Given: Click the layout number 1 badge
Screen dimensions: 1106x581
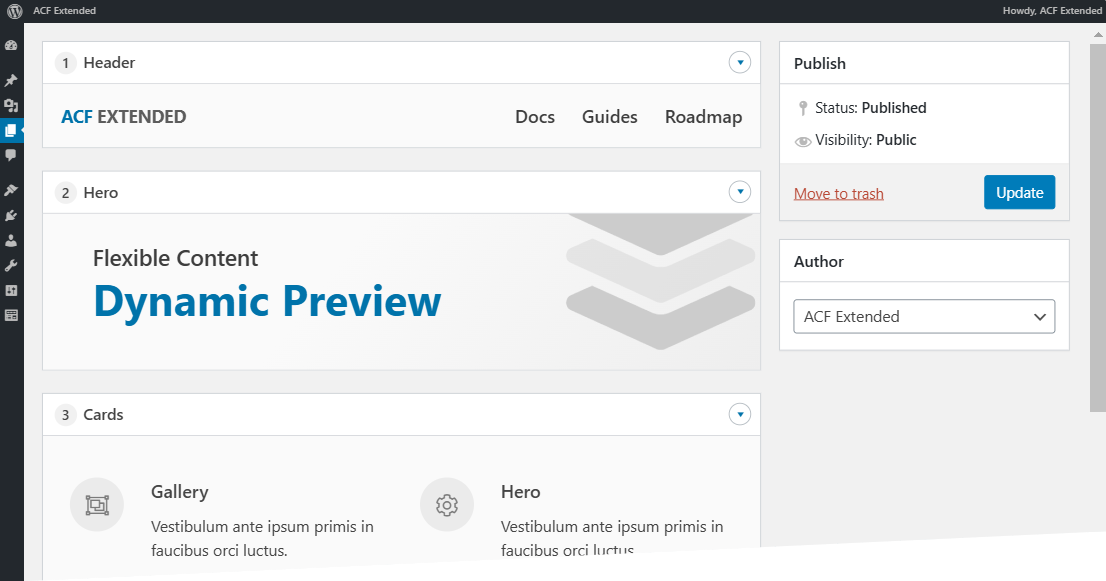Looking at the screenshot, I should [66, 63].
